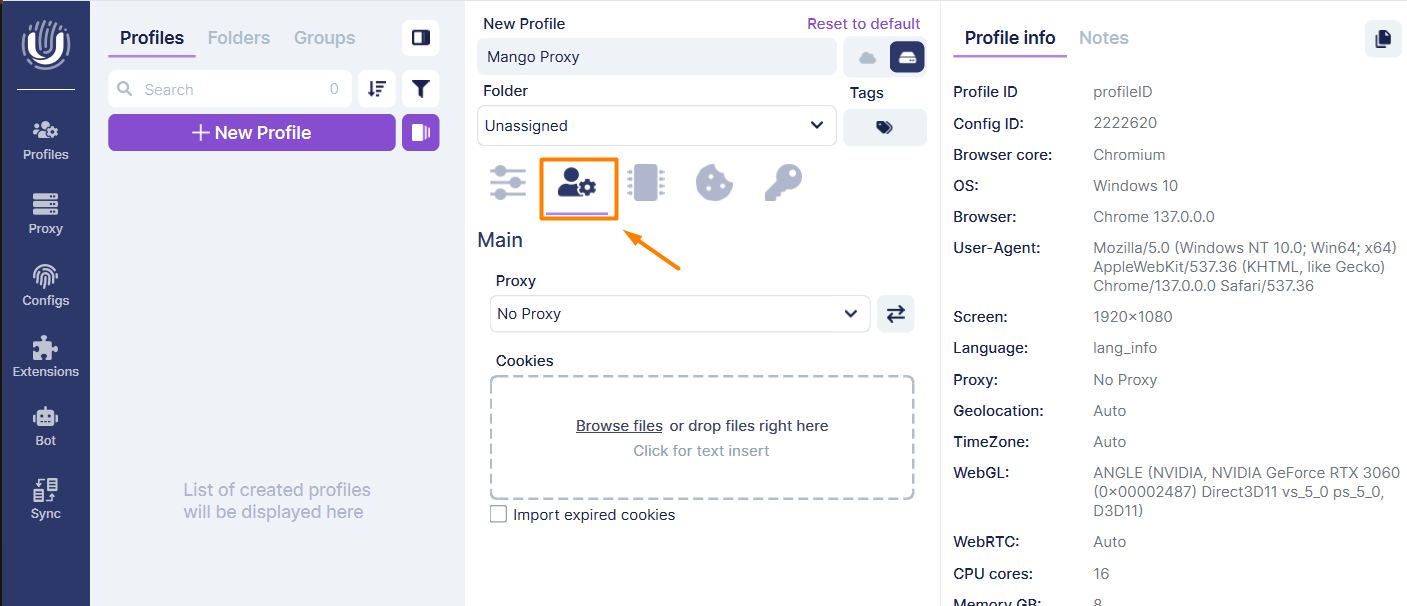Viewport: 1407px width, 606px height.
Task: Open the Sync section in sidebar
Action: tap(45, 498)
